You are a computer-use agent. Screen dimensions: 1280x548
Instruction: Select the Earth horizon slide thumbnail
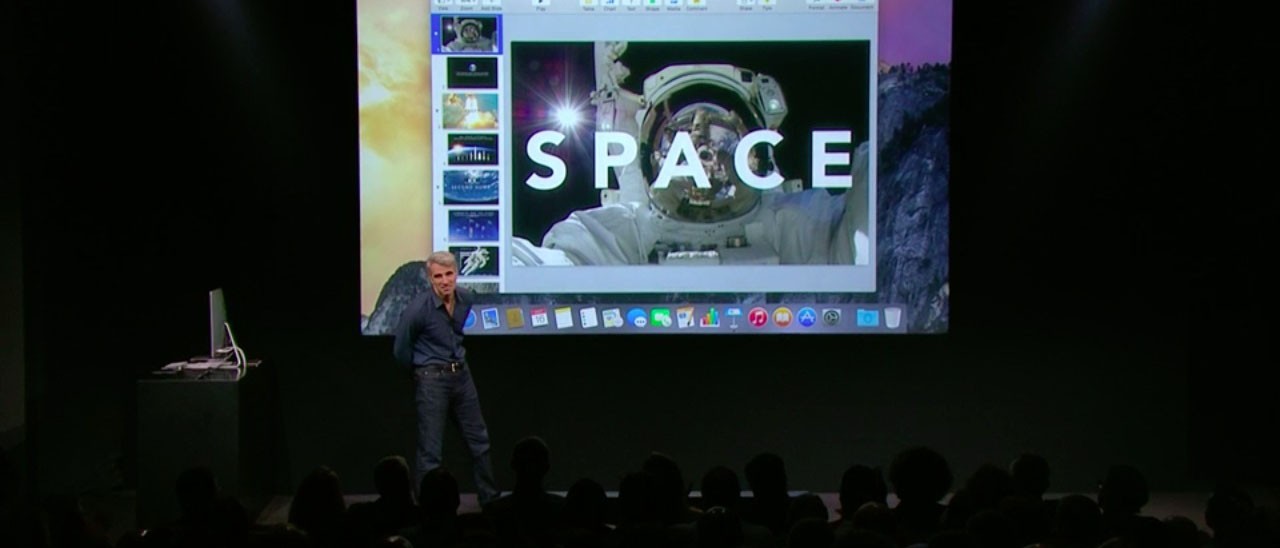pos(472,149)
